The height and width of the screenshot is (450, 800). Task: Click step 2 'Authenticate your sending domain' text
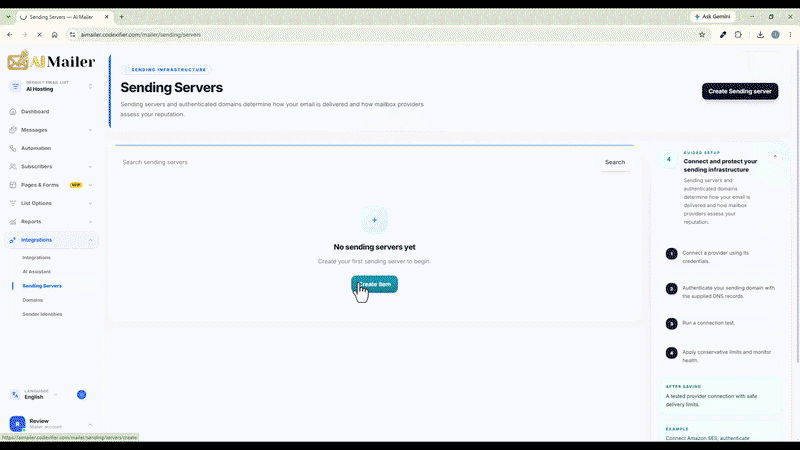pos(728,292)
